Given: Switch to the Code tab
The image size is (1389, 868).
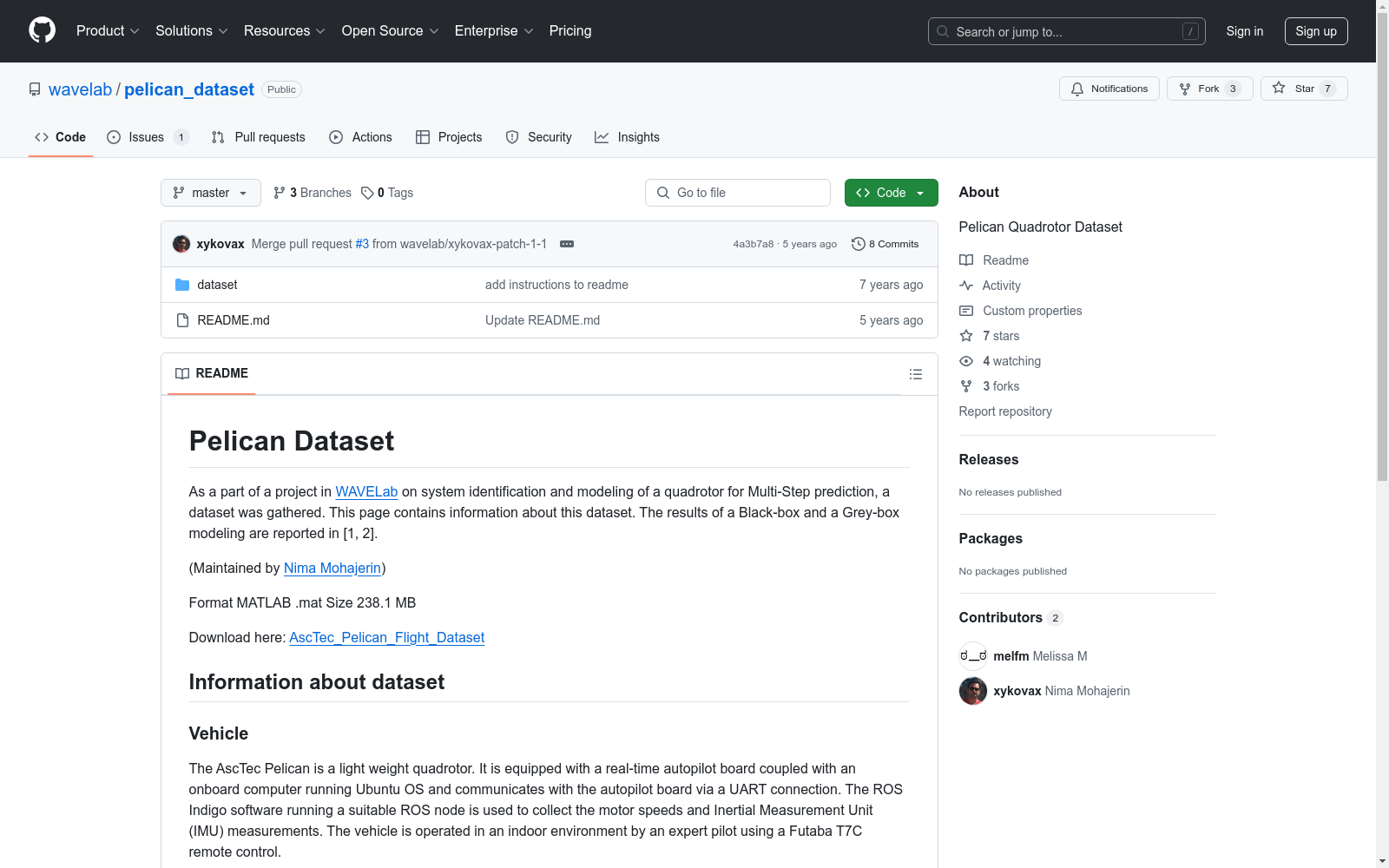Looking at the screenshot, I should (x=61, y=137).
